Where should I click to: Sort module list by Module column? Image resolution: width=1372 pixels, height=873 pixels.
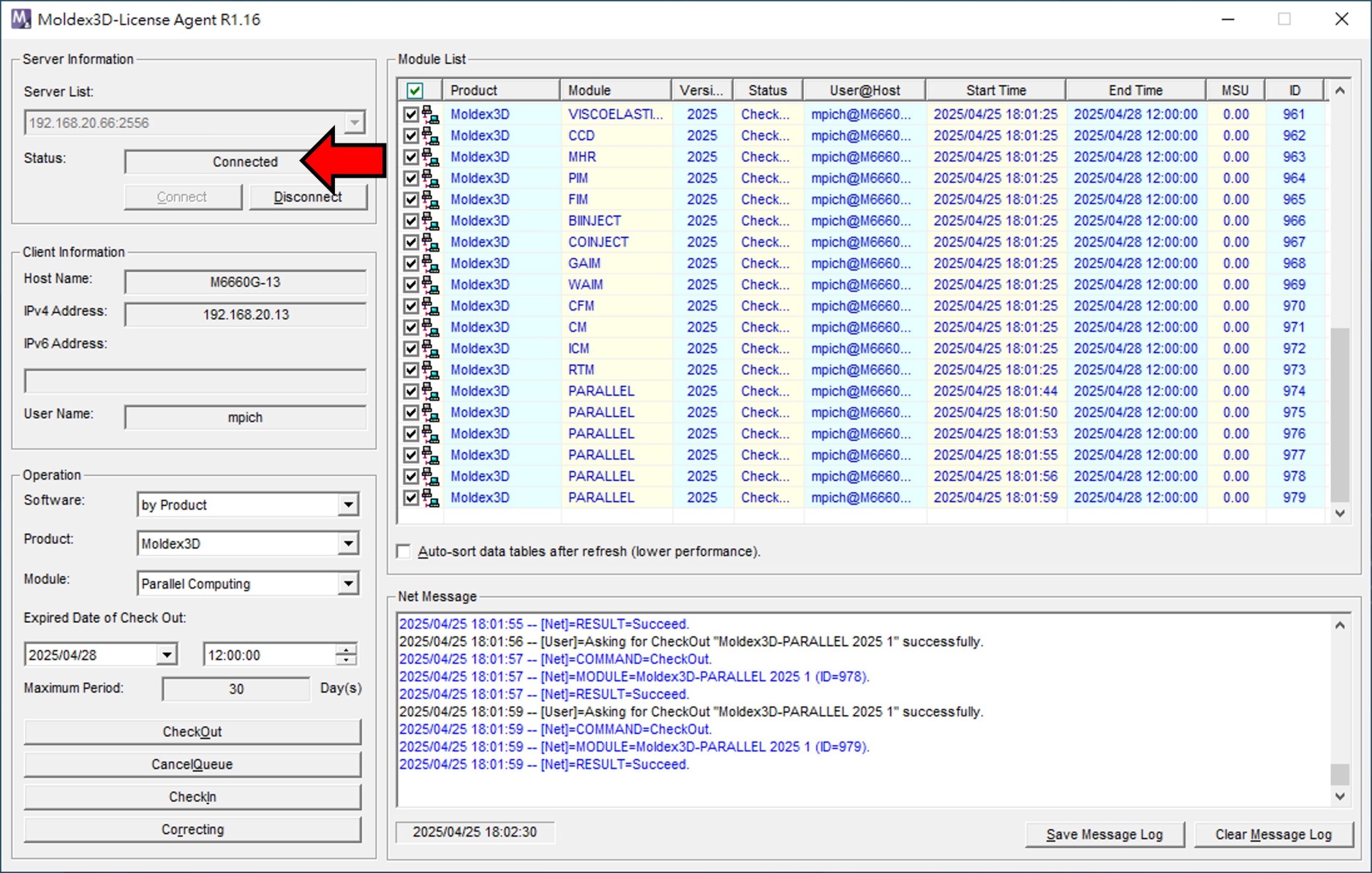coord(616,90)
